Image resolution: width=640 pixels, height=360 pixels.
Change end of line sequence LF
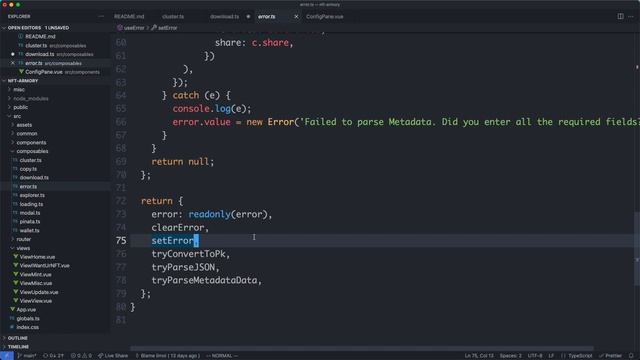551,356
